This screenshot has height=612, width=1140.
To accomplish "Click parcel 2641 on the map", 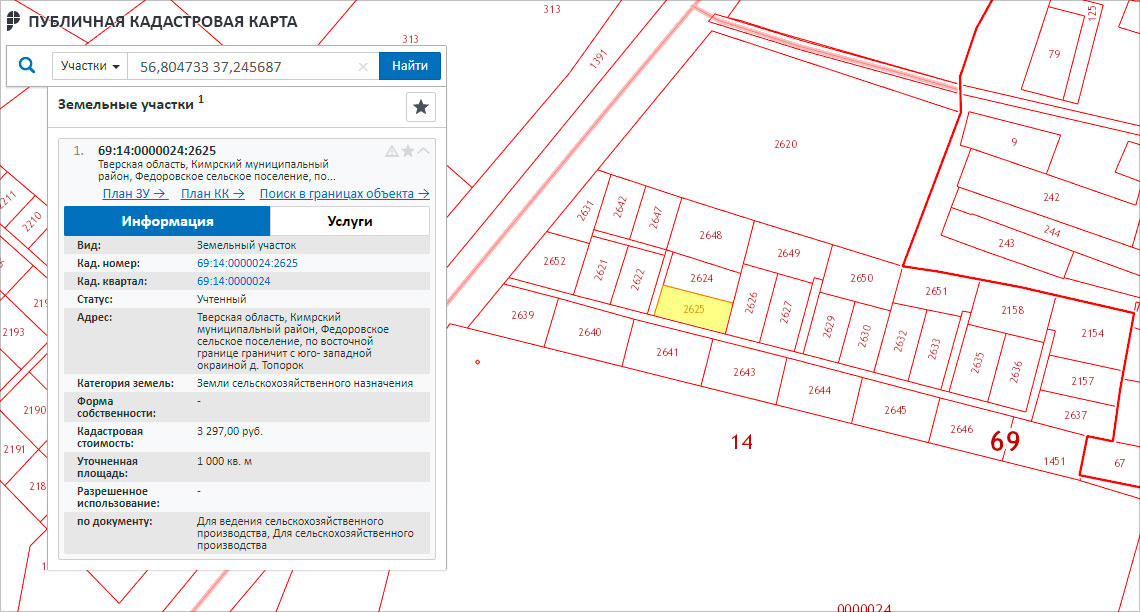I will click(x=667, y=353).
